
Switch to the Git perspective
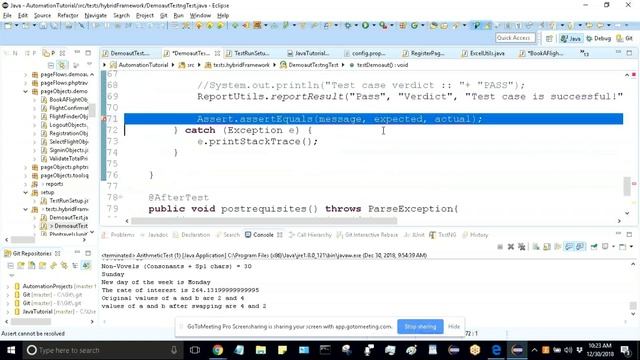pyautogui.click(x=625, y=38)
